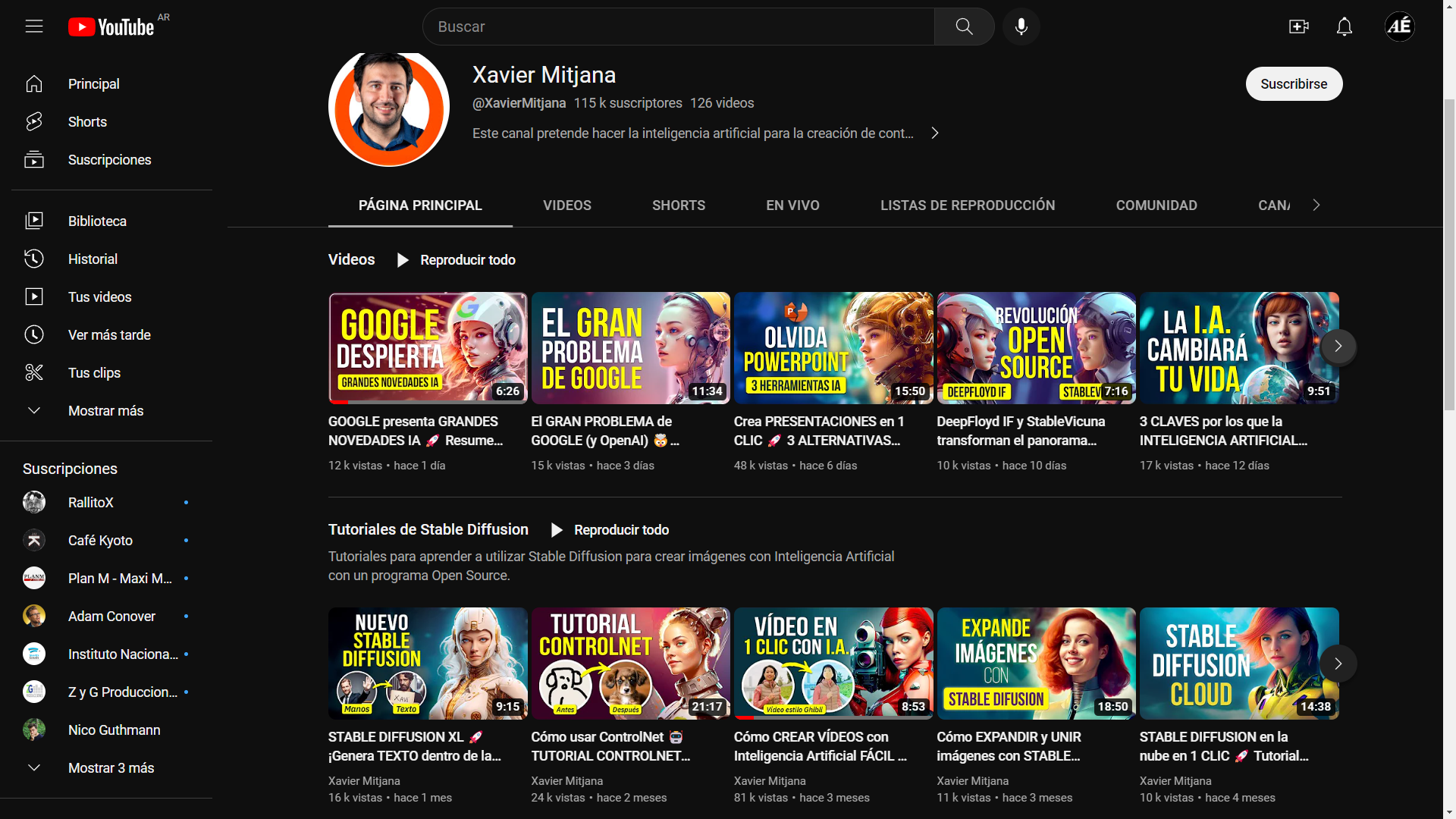This screenshot has height=819, width=1456.
Task: Play all Tutoriales de Stable Diffusion
Action: point(610,530)
